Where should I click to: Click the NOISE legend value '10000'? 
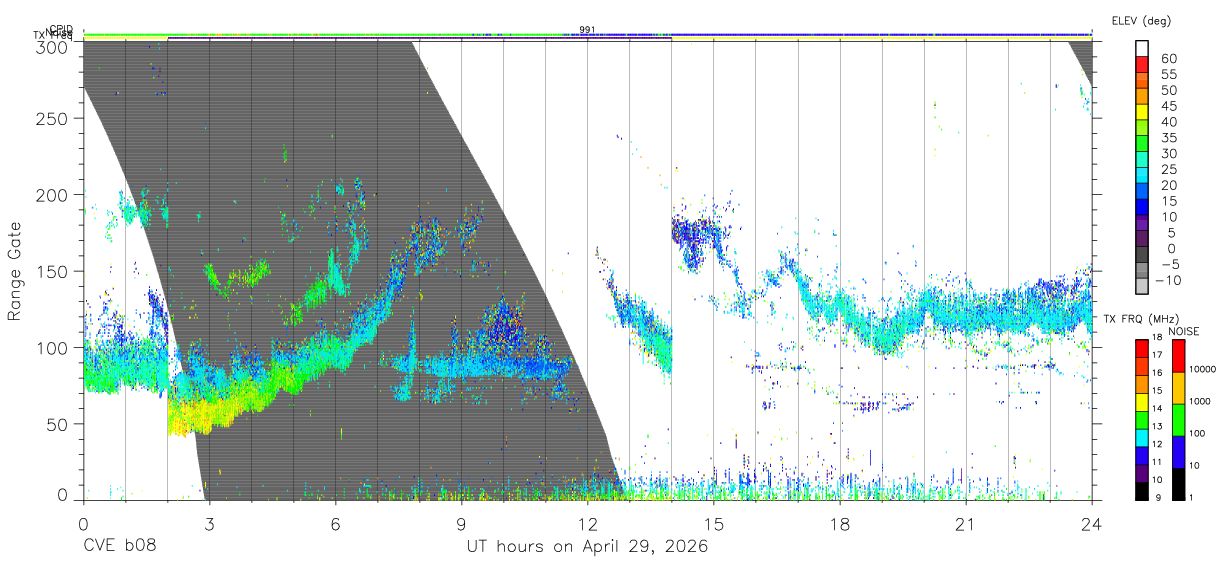point(1203,369)
